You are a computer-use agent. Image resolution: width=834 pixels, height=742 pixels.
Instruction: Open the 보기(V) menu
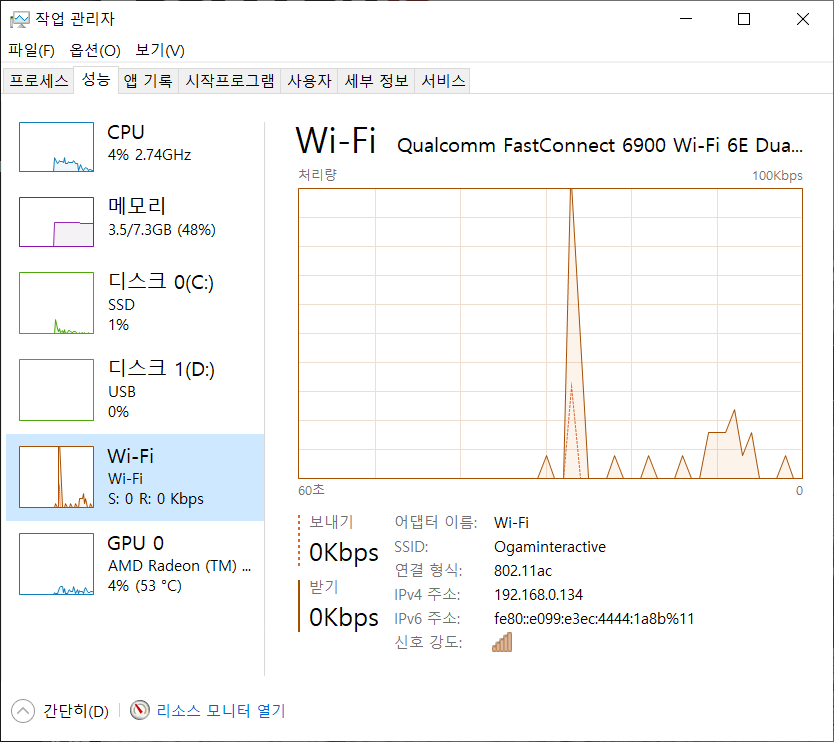point(160,50)
